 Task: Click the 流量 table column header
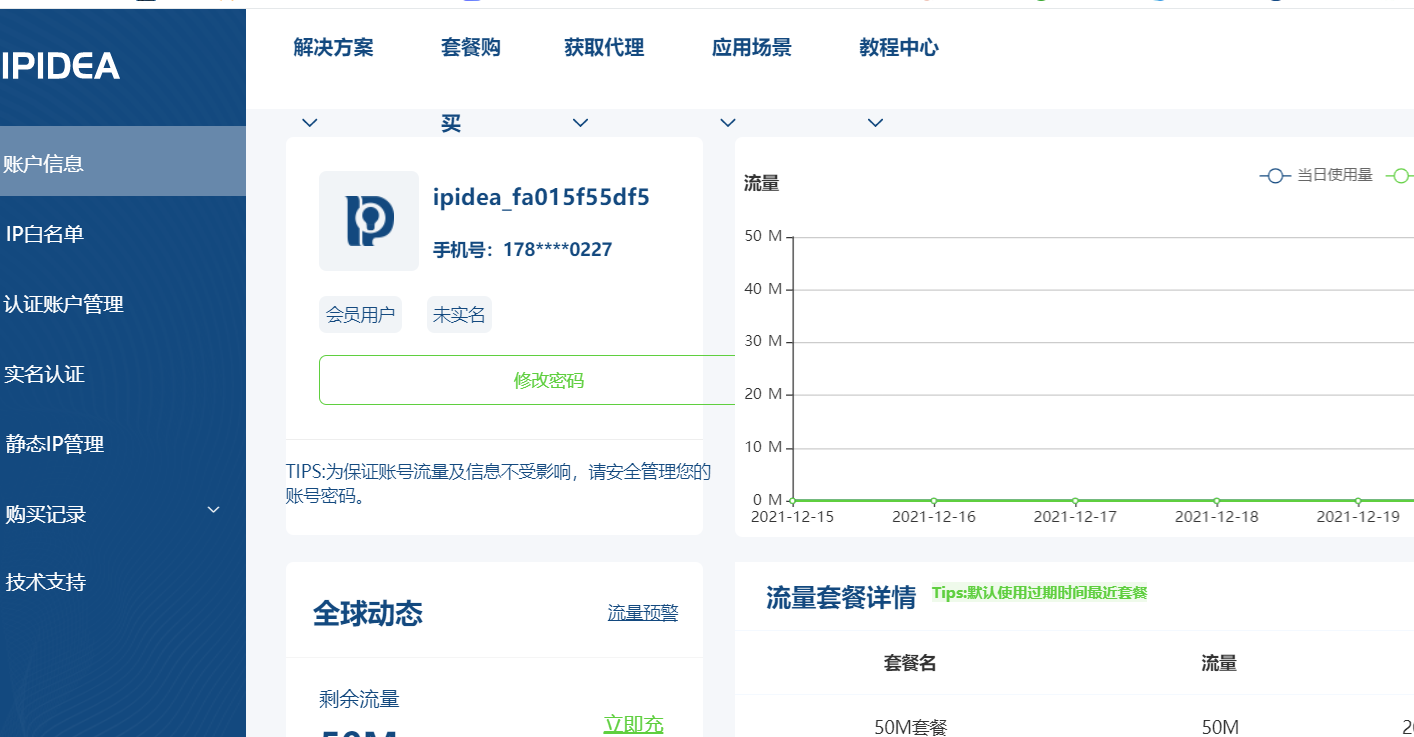[x=1219, y=663]
